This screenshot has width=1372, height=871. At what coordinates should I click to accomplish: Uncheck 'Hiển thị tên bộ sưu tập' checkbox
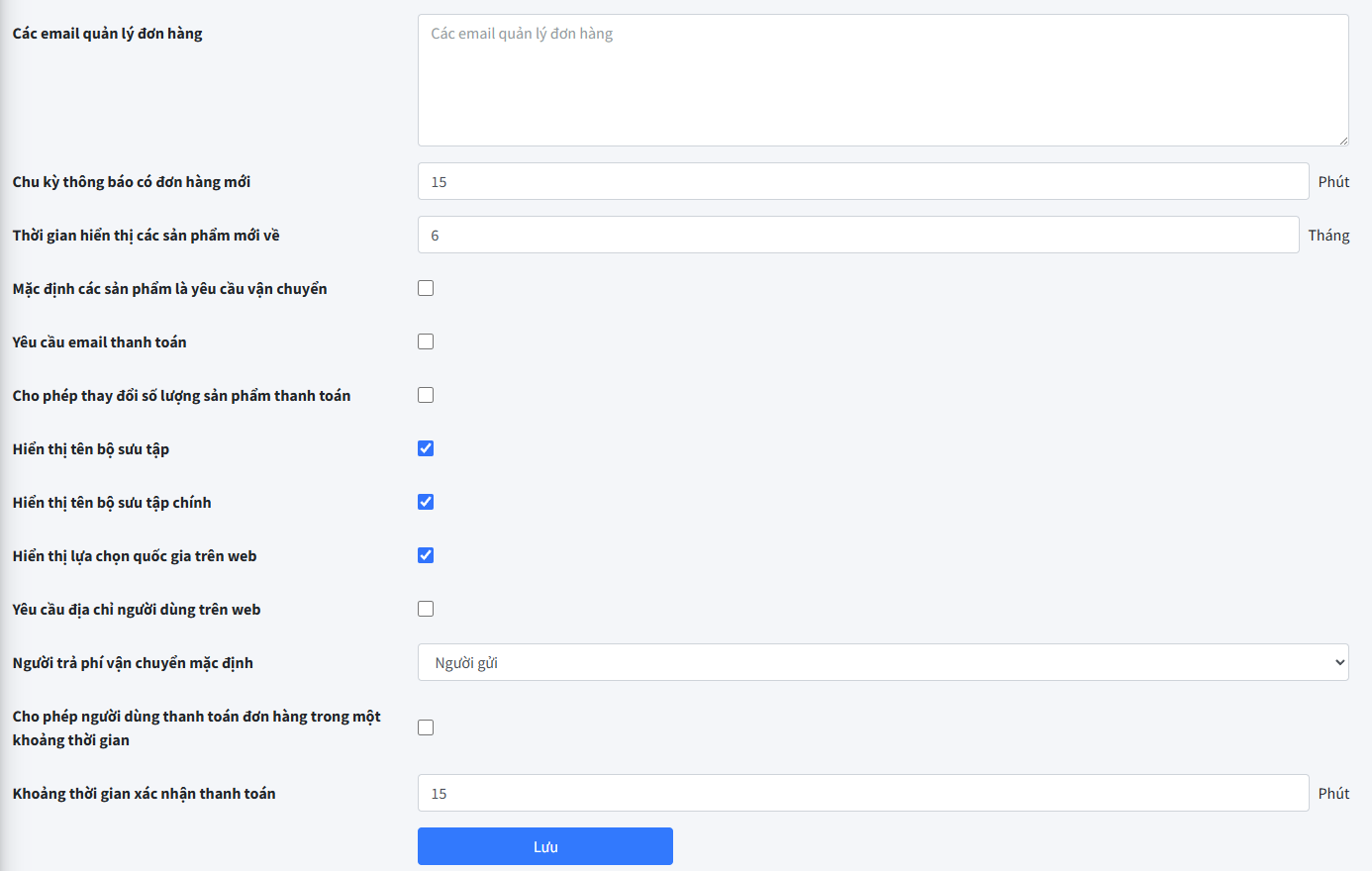pos(426,448)
